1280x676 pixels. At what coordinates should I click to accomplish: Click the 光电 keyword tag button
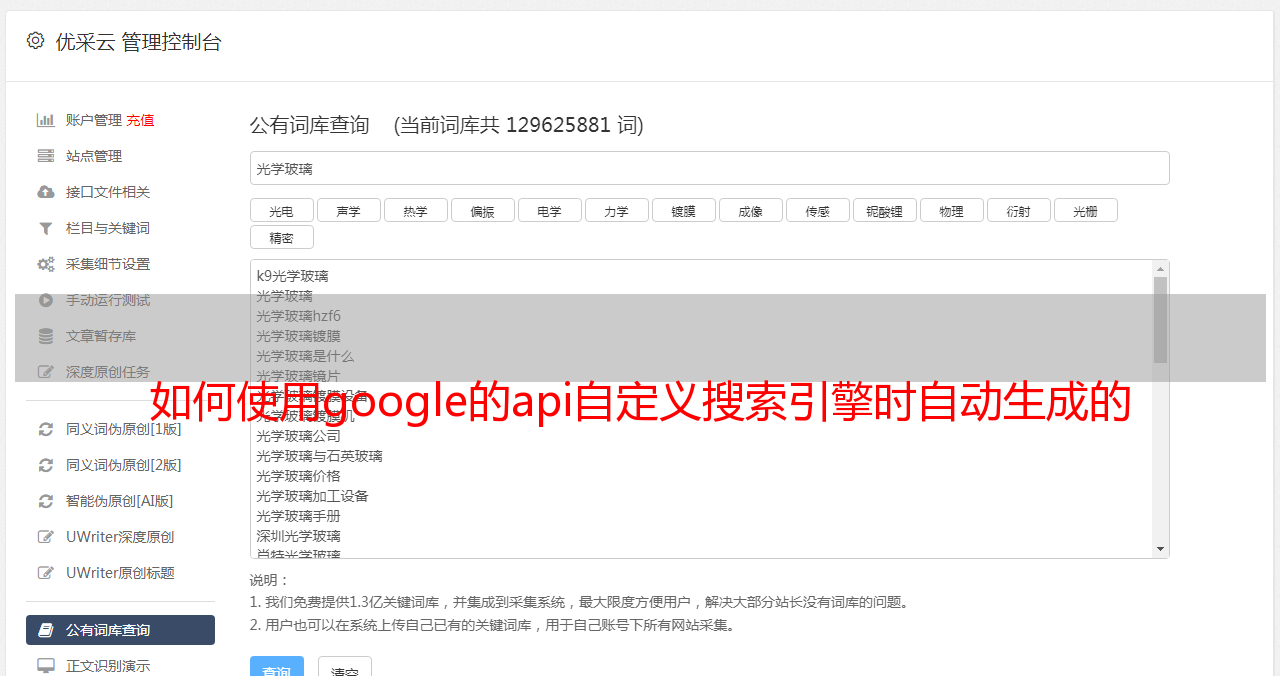click(281, 211)
